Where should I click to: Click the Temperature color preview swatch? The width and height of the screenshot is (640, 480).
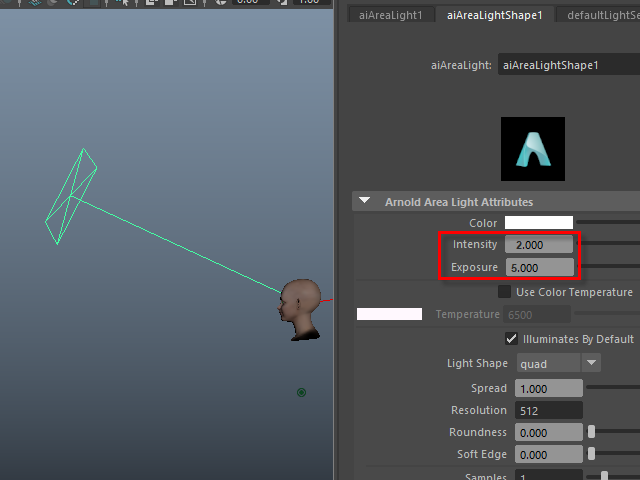(x=390, y=315)
